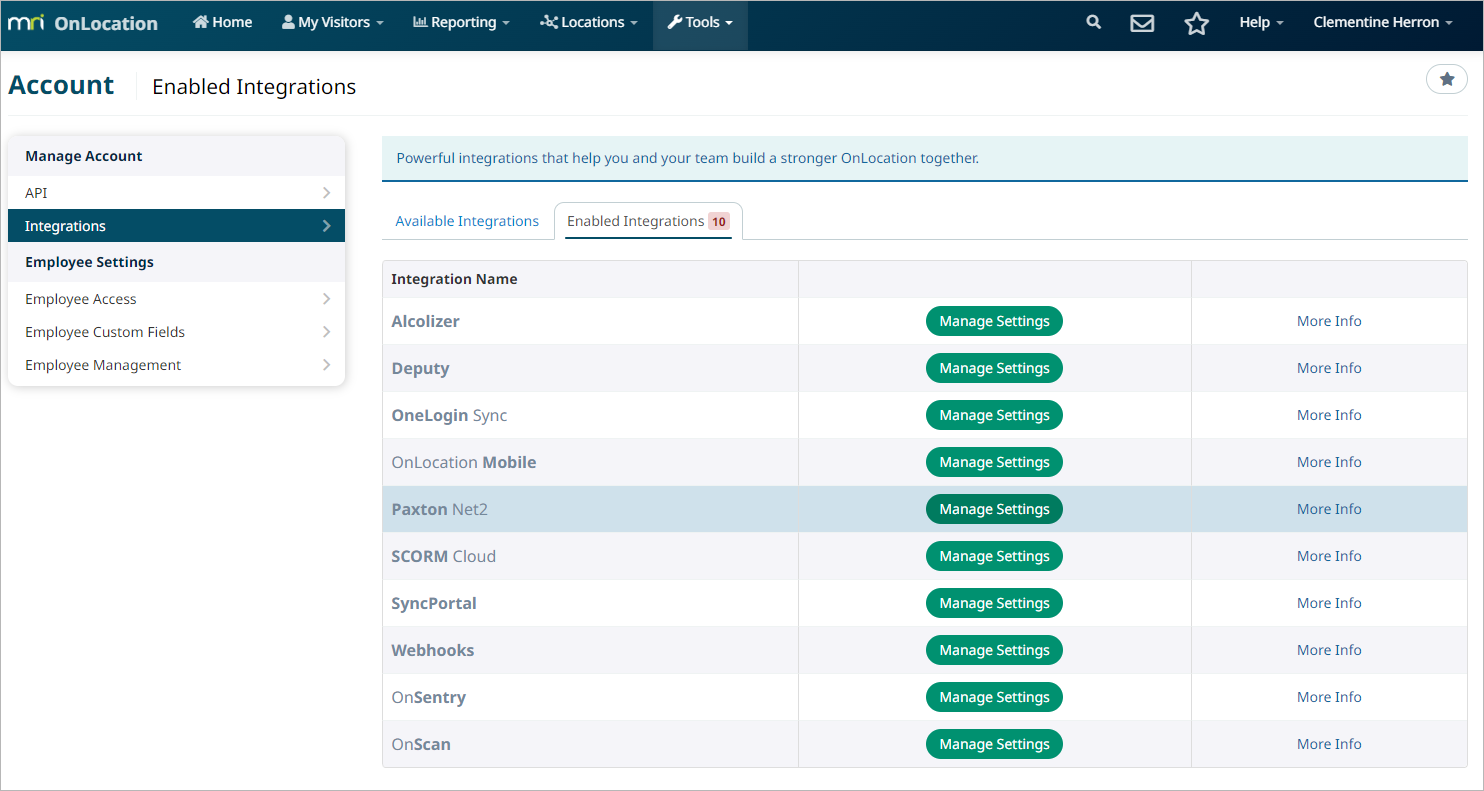Click the OnSentry integration name
Screen dimensions: 1484x791
tap(429, 697)
